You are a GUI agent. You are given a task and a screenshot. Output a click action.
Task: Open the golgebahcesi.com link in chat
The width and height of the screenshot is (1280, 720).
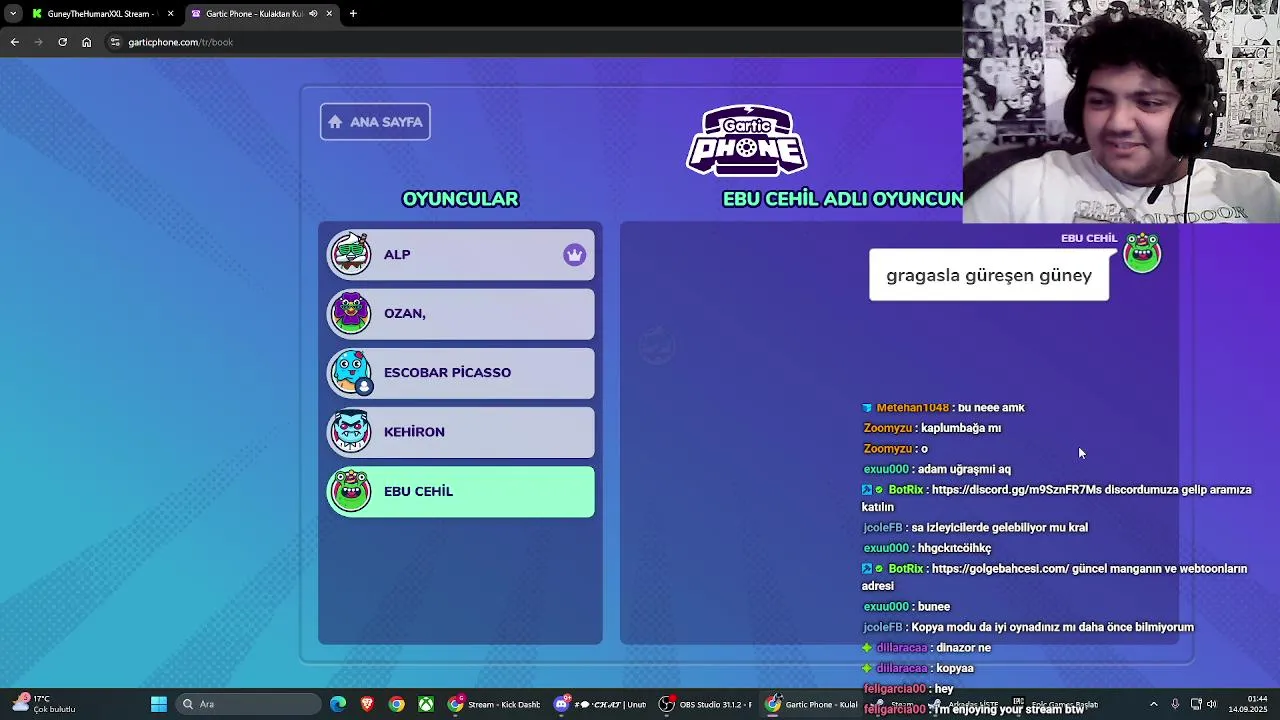(x=1000, y=569)
